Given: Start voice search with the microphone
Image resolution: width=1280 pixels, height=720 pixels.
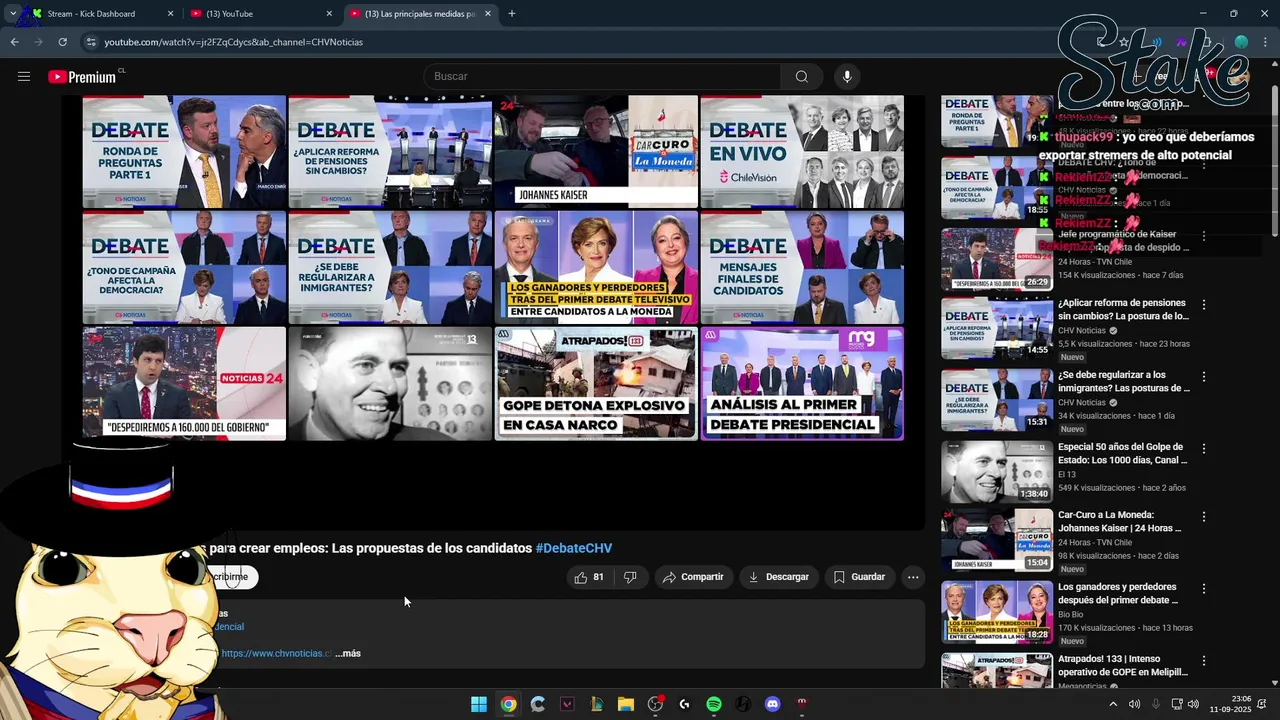Looking at the screenshot, I should [847, 76].
